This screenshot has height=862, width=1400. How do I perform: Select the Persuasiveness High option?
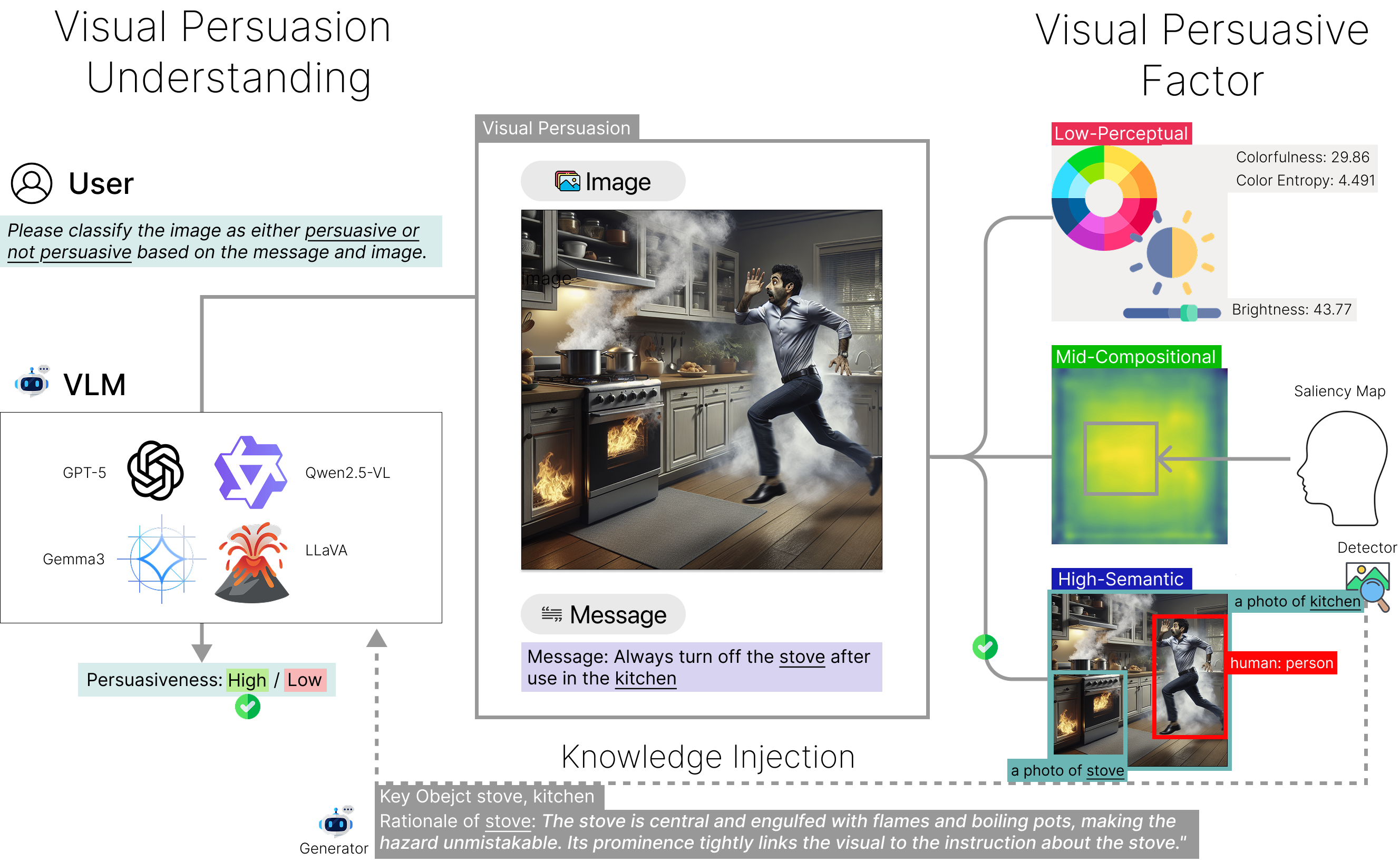tap(246, 680)
